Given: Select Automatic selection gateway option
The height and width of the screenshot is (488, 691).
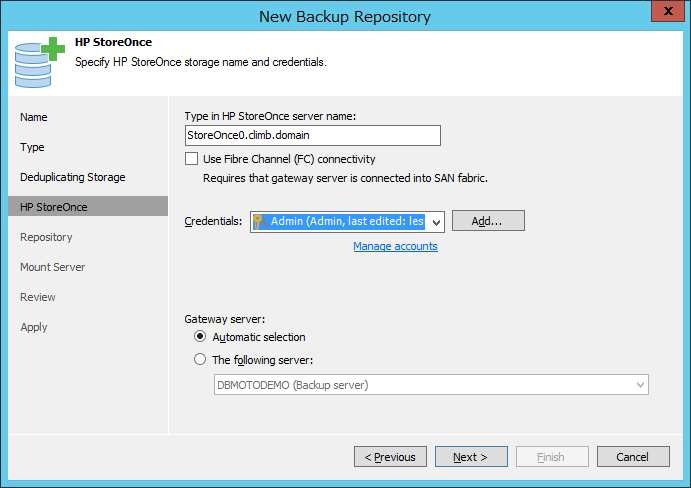Looking at the screenshot, I should click(x=200, y=337).
